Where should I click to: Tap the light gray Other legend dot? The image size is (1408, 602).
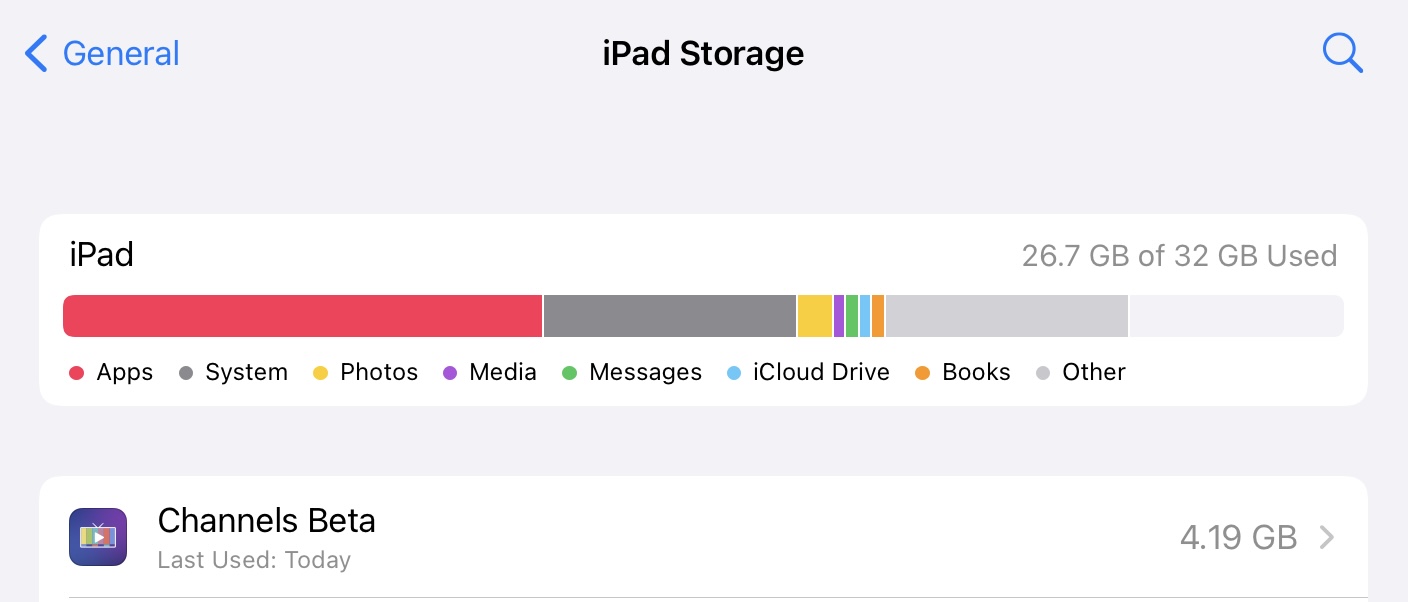point(1045,372)
